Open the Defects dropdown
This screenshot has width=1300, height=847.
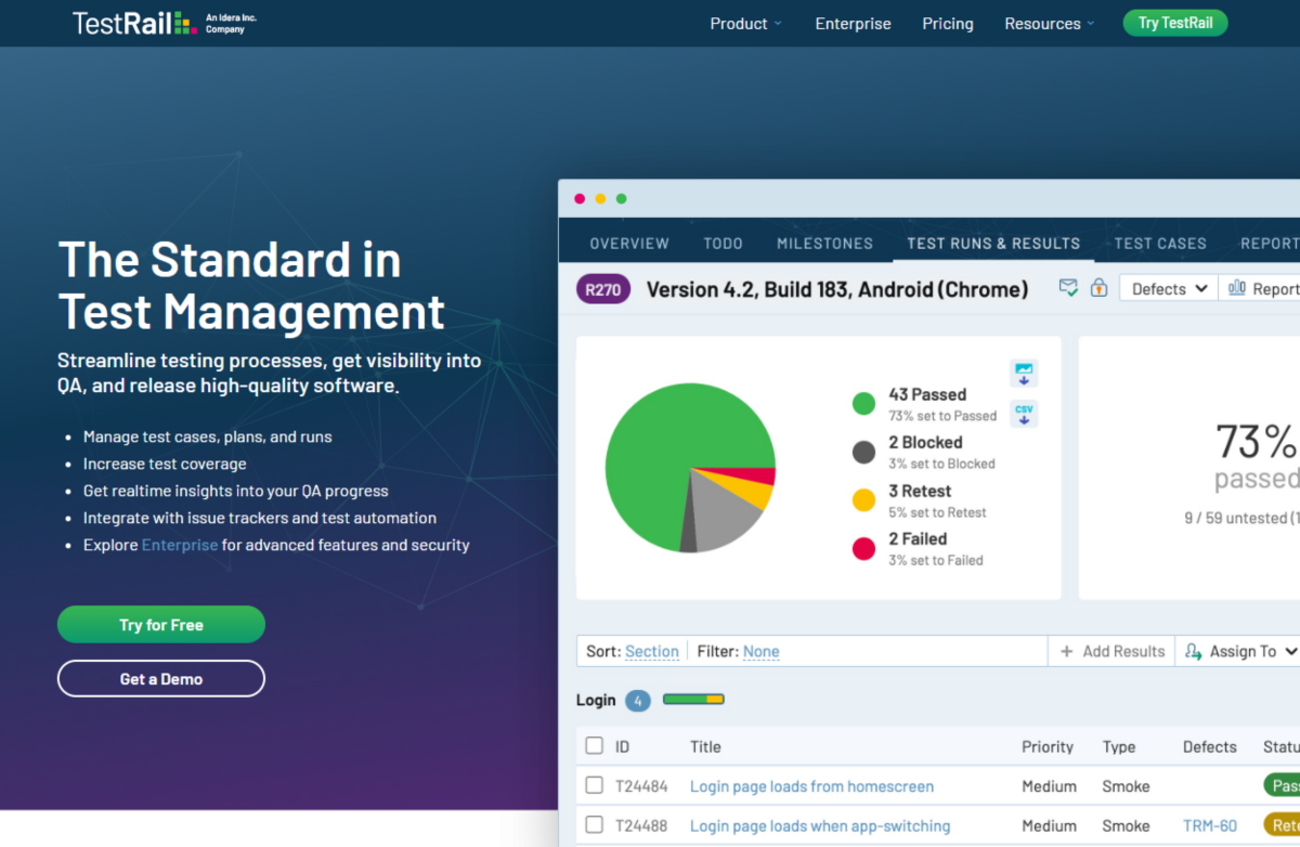tap(1168, 289)
